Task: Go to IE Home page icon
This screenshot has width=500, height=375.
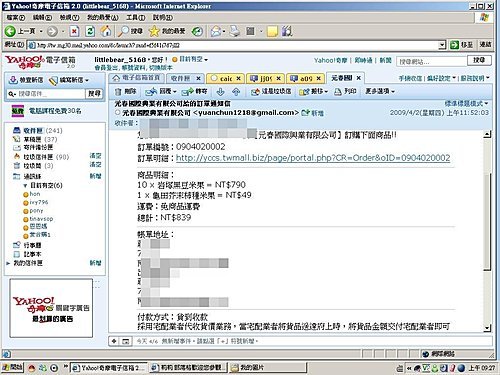Action: pyautogui.click(x=106, y=31)
